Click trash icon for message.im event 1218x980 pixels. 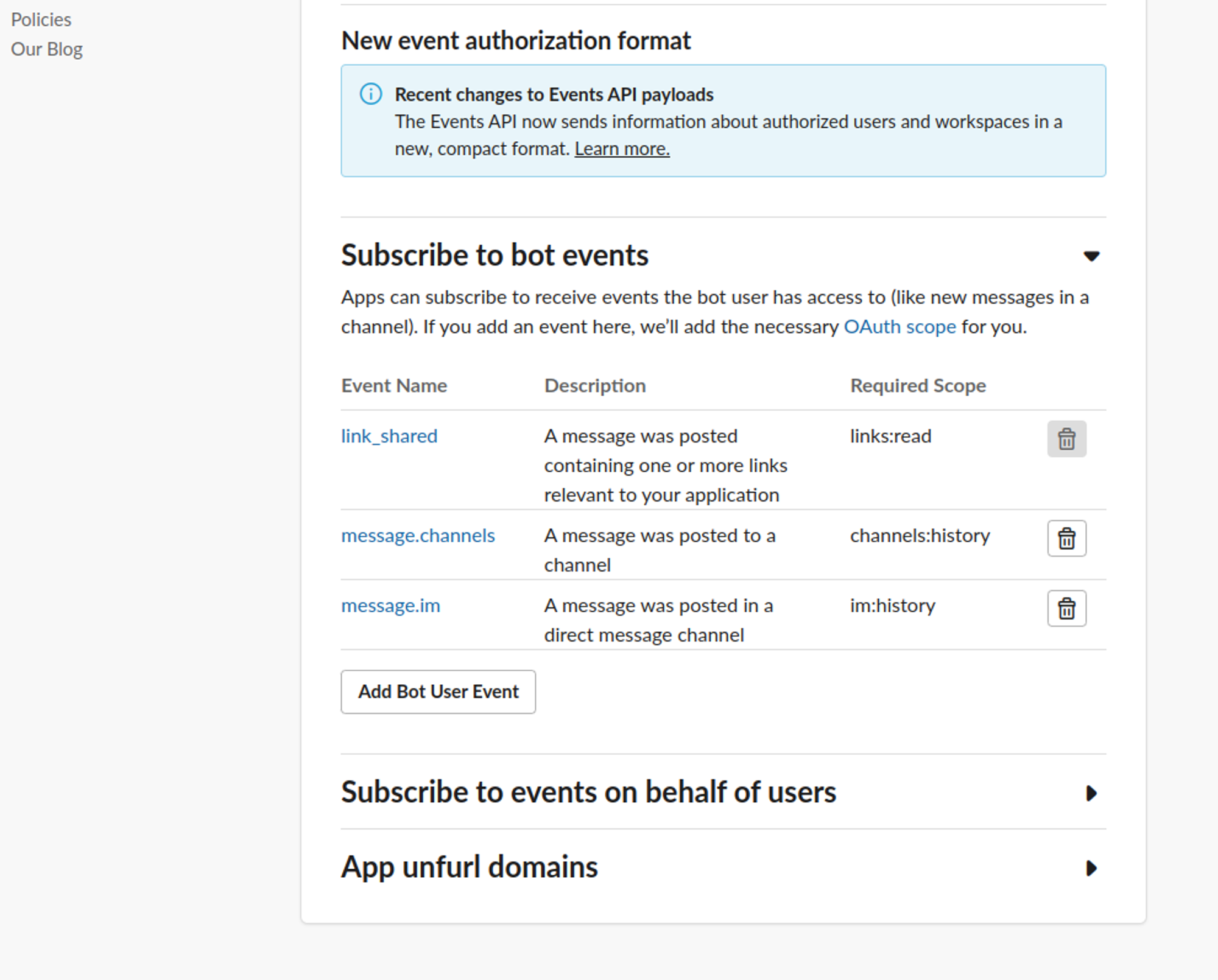point(1066,609)
